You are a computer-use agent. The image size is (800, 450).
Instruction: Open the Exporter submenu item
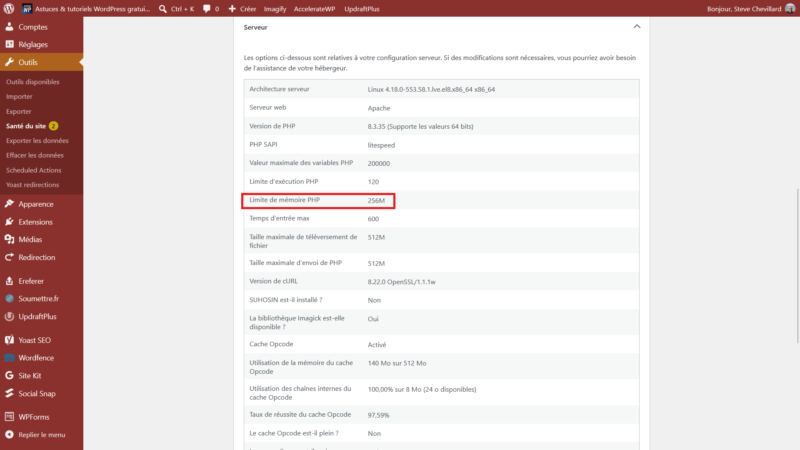[18, 111]
